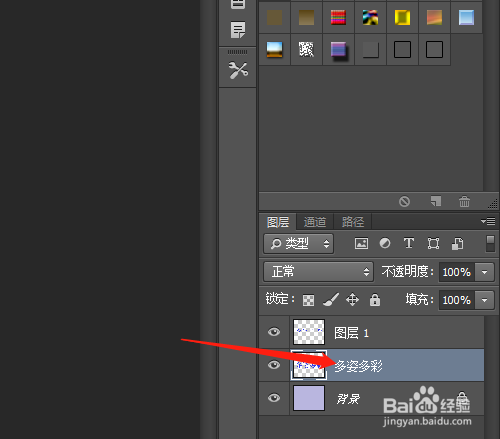Apply the purple-blue shadowed style swatch
500x439 pixels.
[339, 50]
